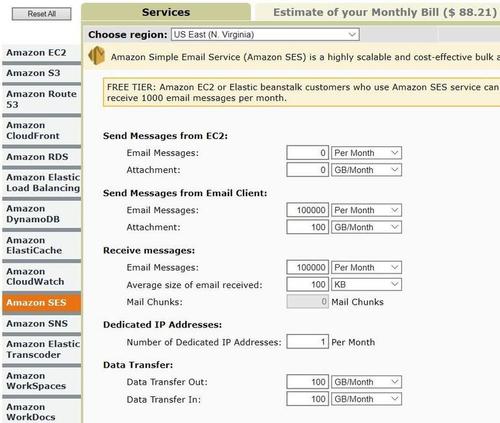Open the Choose region dropdown
This screenshot has height=423, width=500.
265,35
